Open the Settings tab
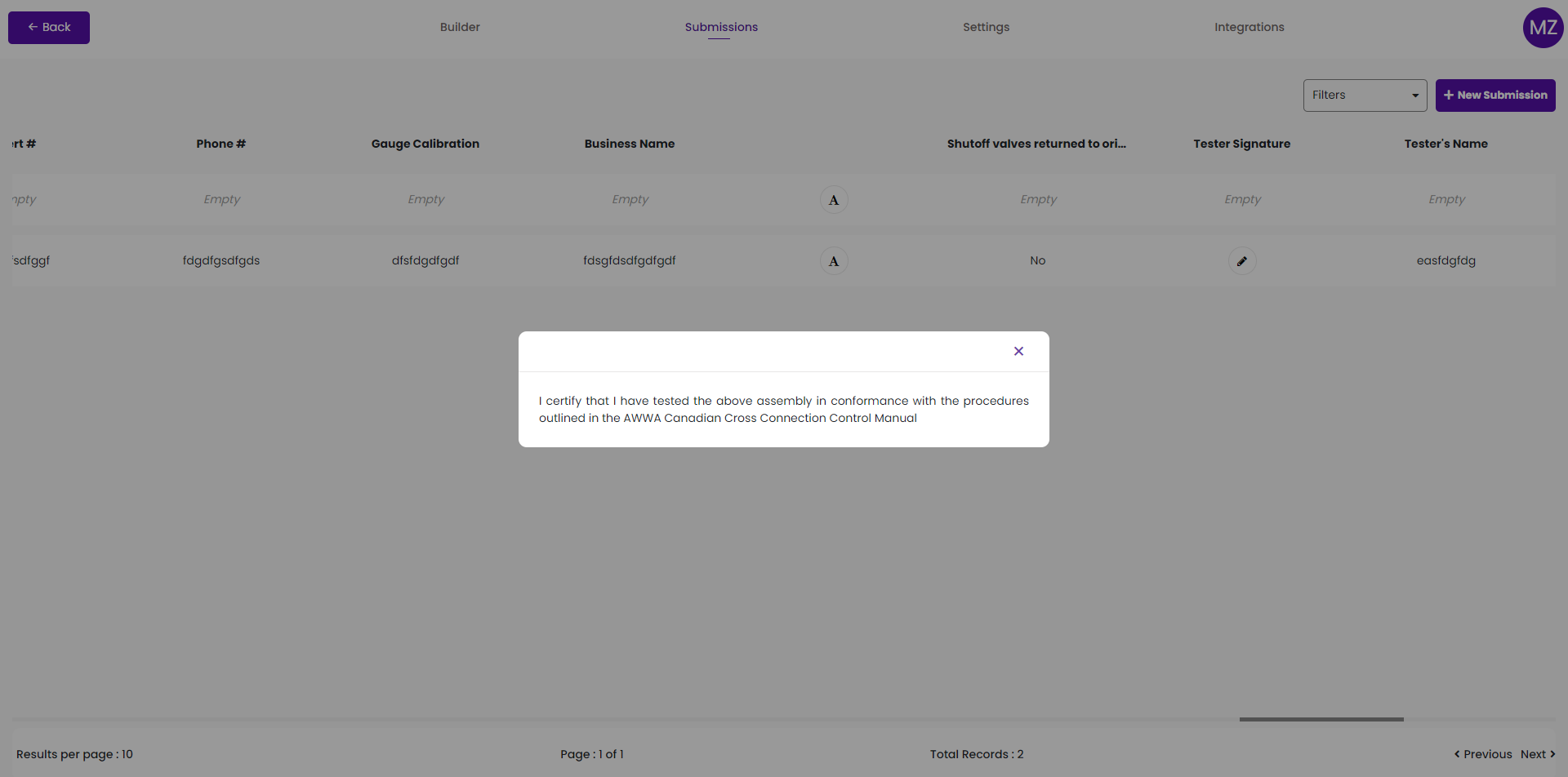The width and height of the screenshot is (1568, 777). (986, 27)
